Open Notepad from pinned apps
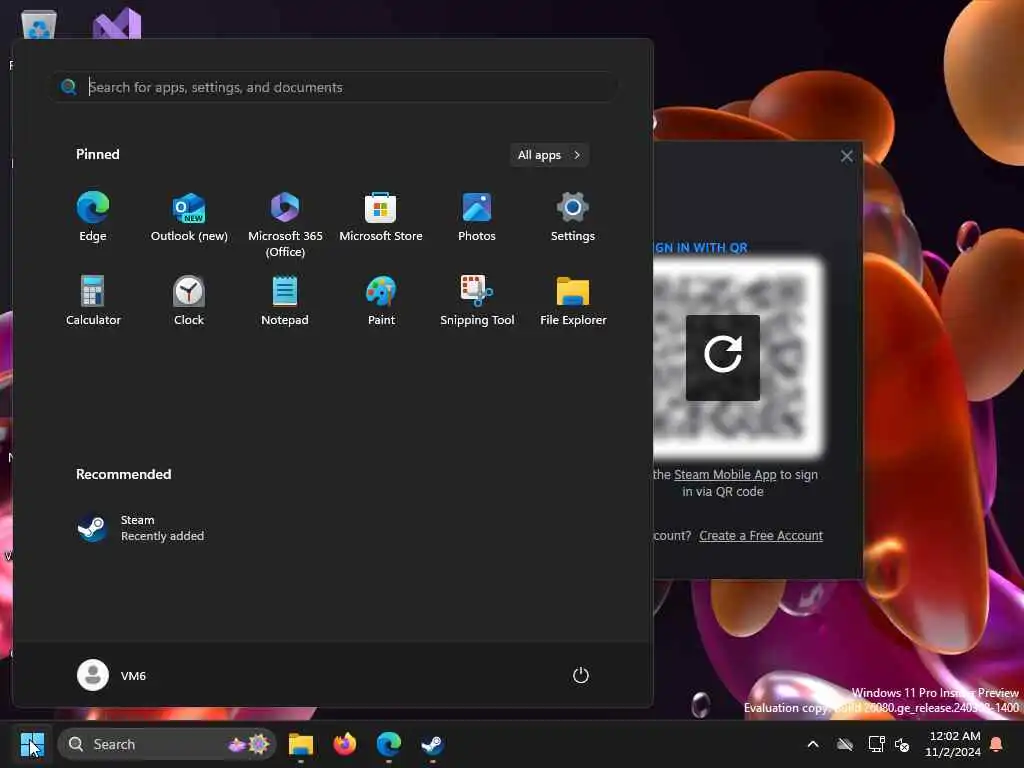Viewport: 1024px width, 768px height. (x=285, y=301)
